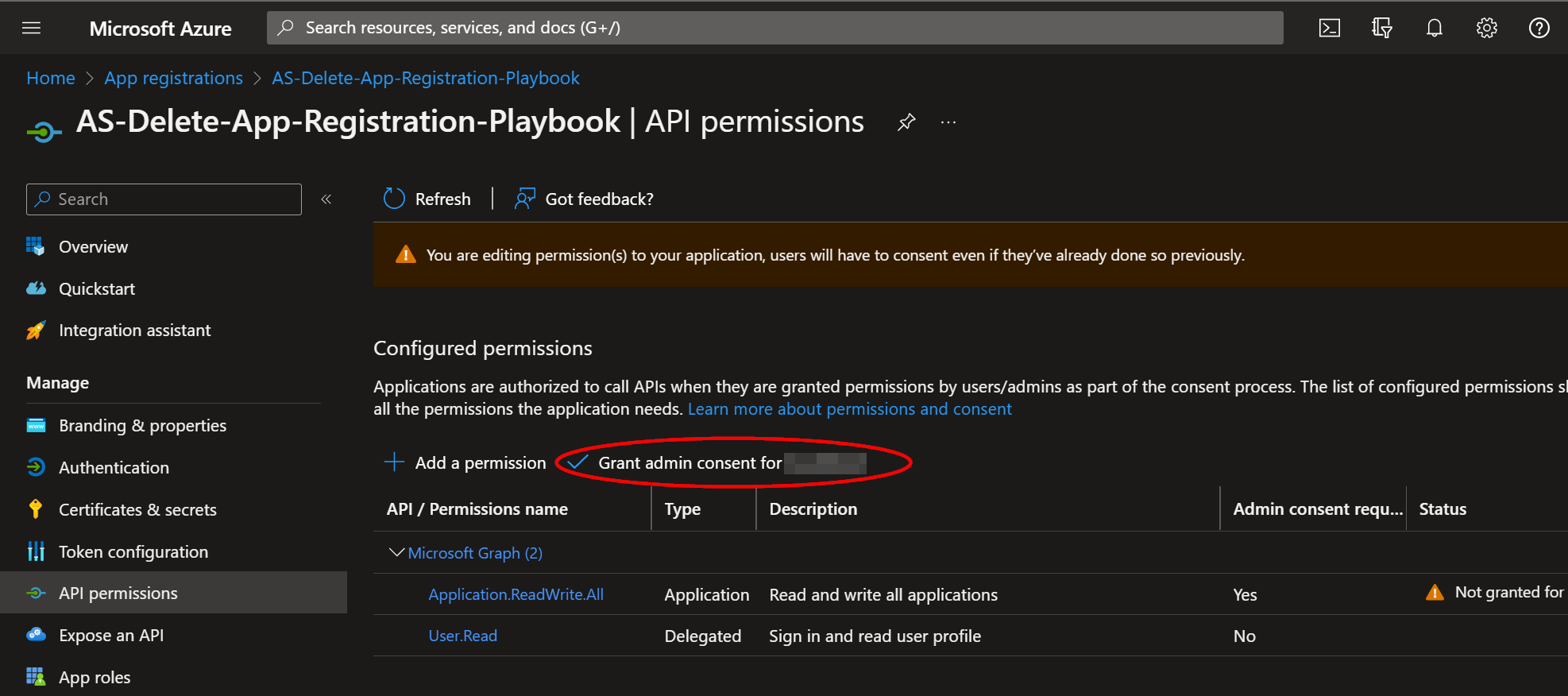
Task: Open Cloud Shell from the top bar
Action: point(1329,28)
